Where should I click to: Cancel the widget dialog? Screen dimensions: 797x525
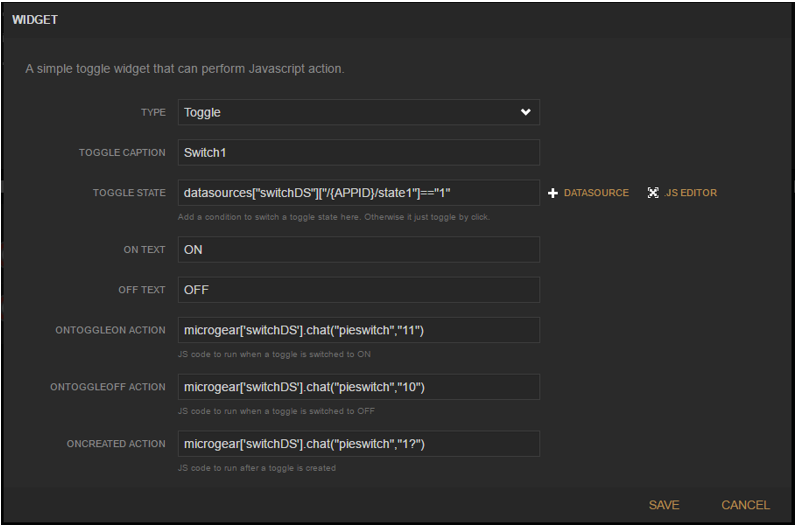click(x=745, y=505)
